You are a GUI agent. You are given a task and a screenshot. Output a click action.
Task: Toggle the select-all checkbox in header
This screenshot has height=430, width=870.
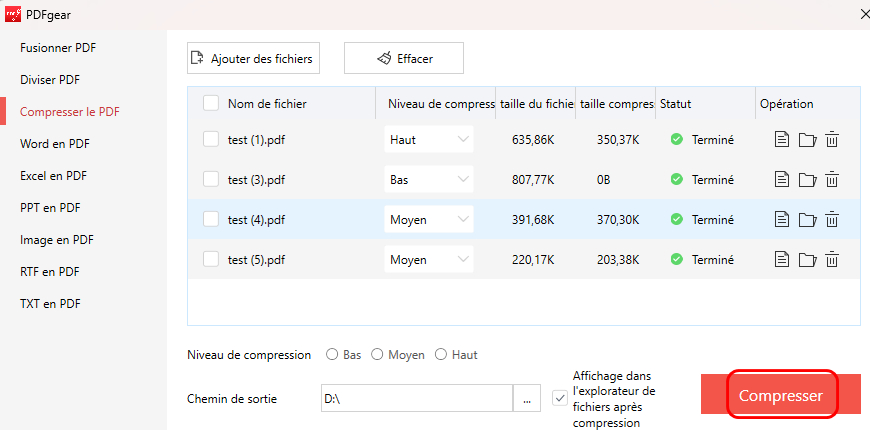pyautogui.click(x=211, y=103)
